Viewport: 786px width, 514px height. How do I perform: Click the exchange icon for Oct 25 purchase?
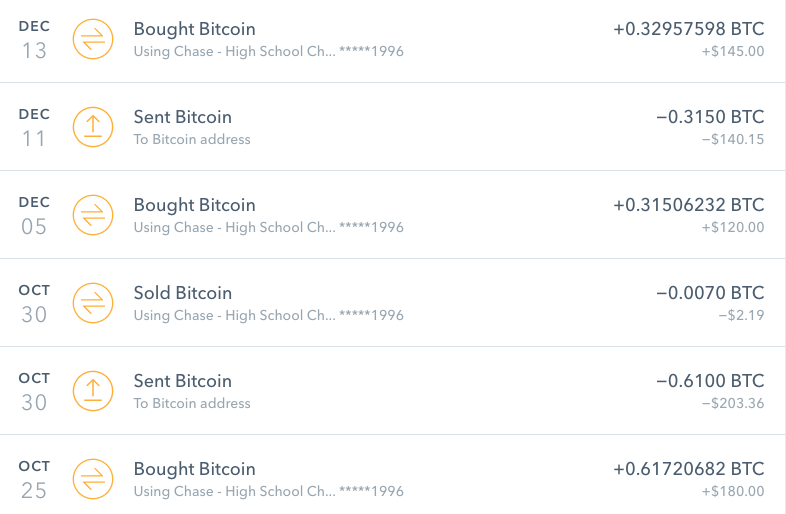(x=93, y=479)
